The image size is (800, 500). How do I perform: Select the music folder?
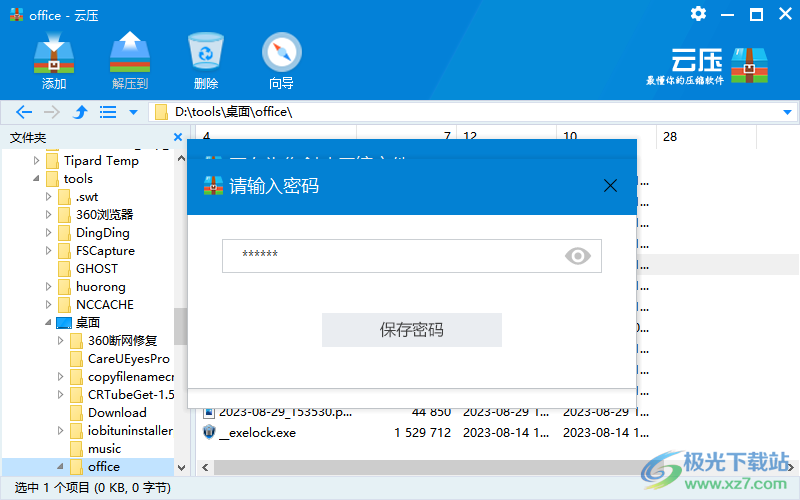click(x=104, y=448)
